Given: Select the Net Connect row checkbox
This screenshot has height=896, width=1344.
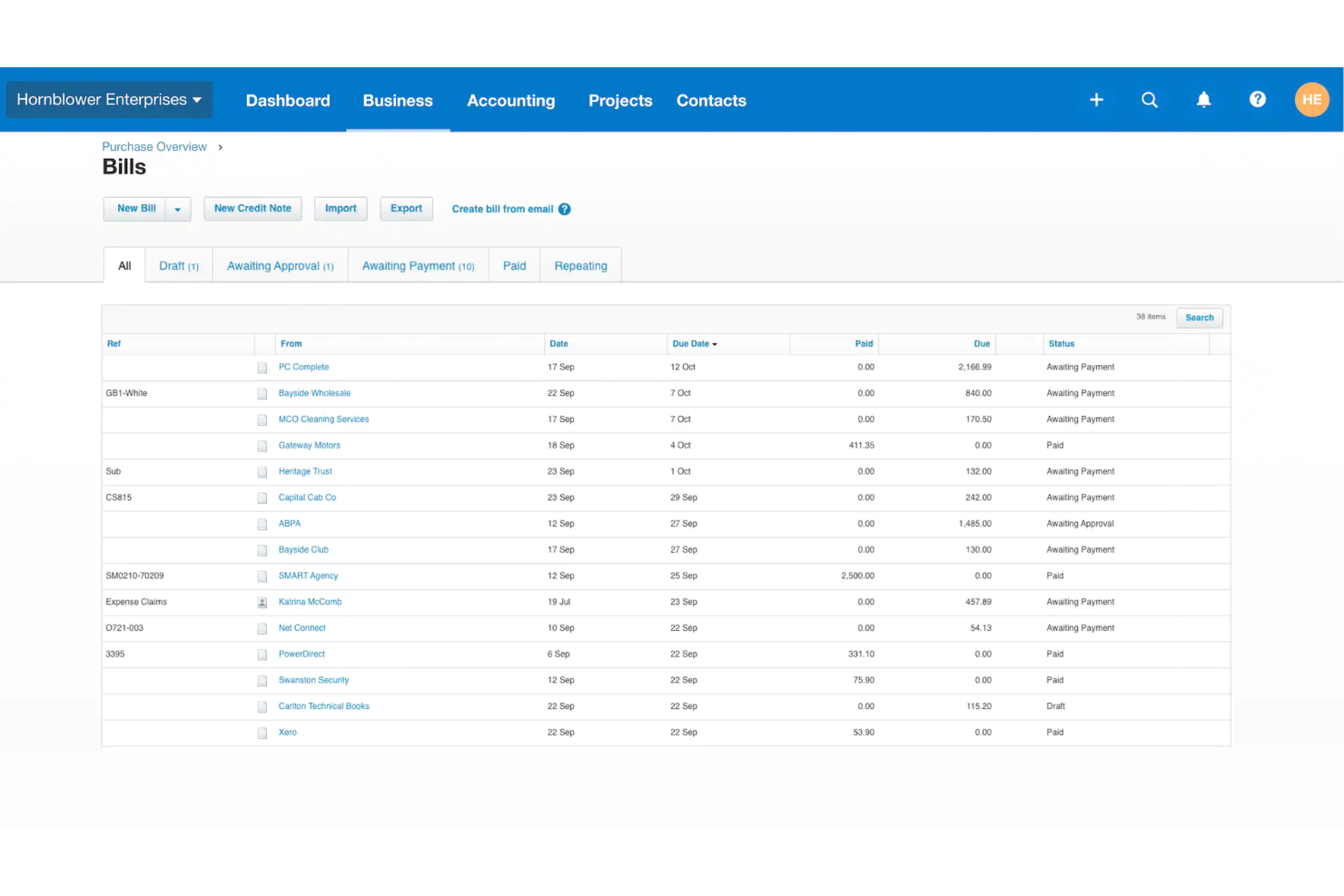Looking at the screenshot, I should [x=262, y=629].
